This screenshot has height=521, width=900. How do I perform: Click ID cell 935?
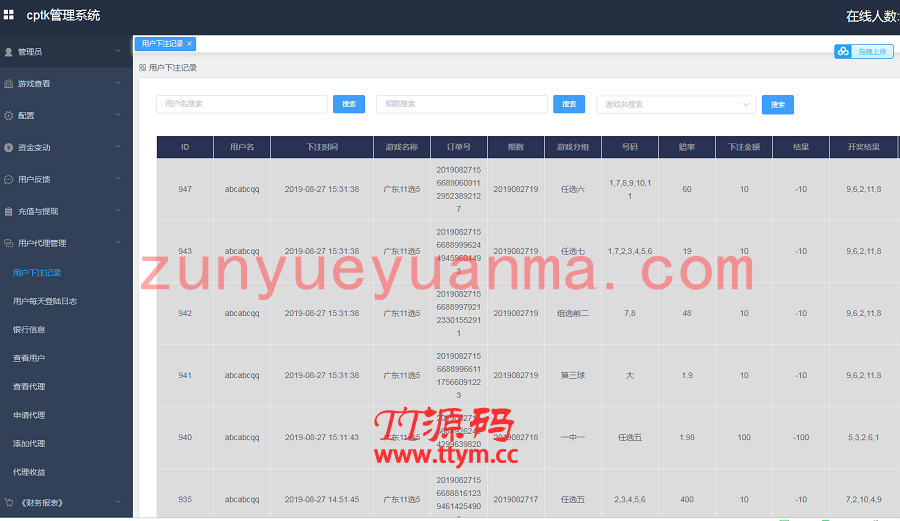coord(185,499)
